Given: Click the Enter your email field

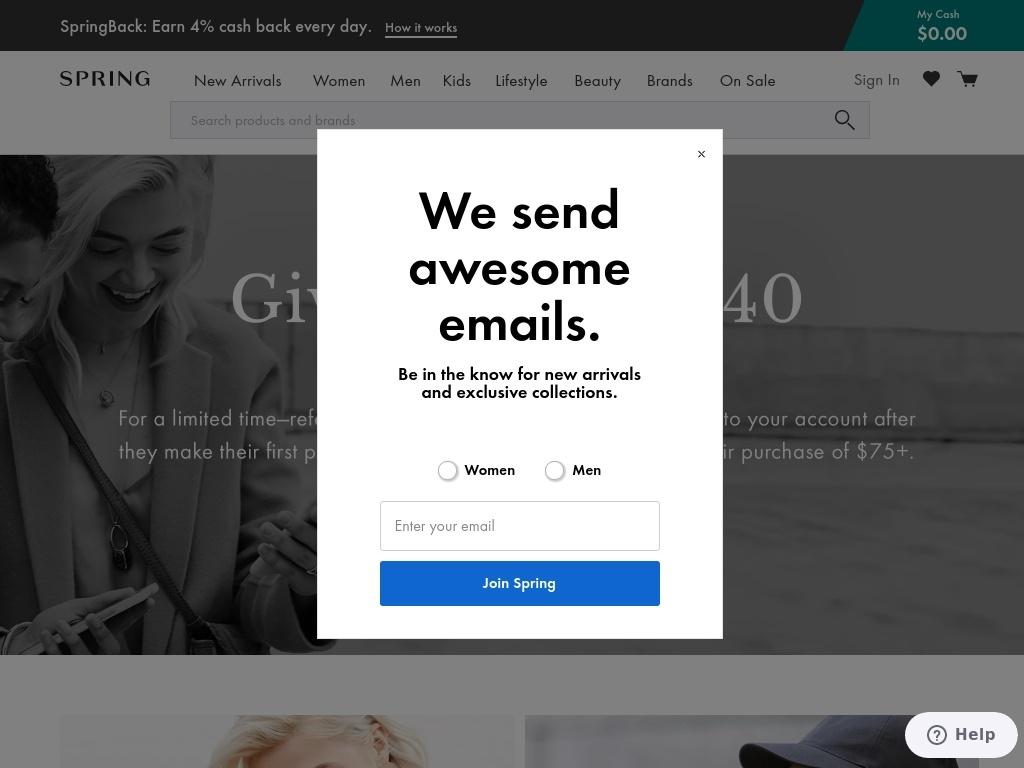Looking at the screenshot, I should 520,526.
